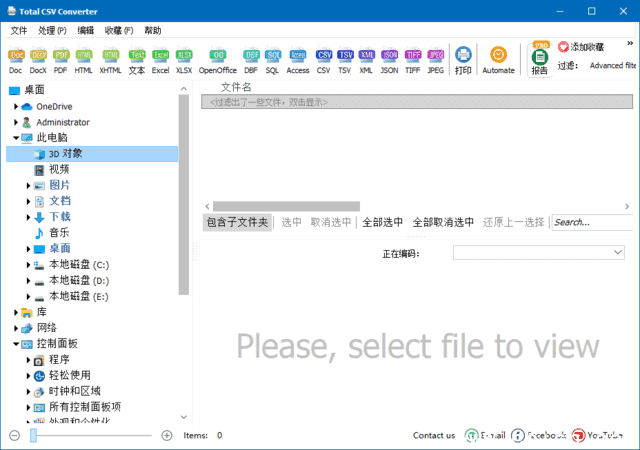Viewport: 640px width, 450px height.
Task: Click Select All files button
Action: [382, 222]
